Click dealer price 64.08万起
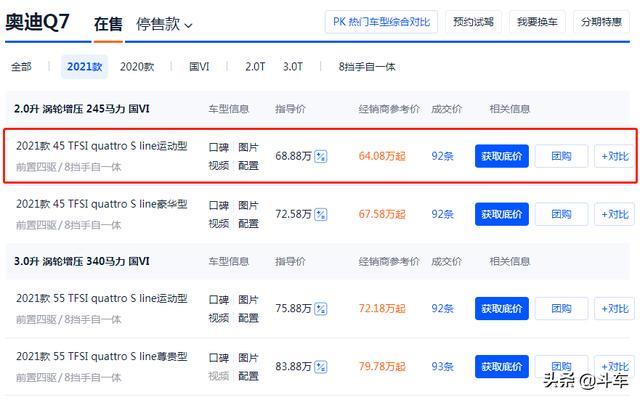 point(382,156)
